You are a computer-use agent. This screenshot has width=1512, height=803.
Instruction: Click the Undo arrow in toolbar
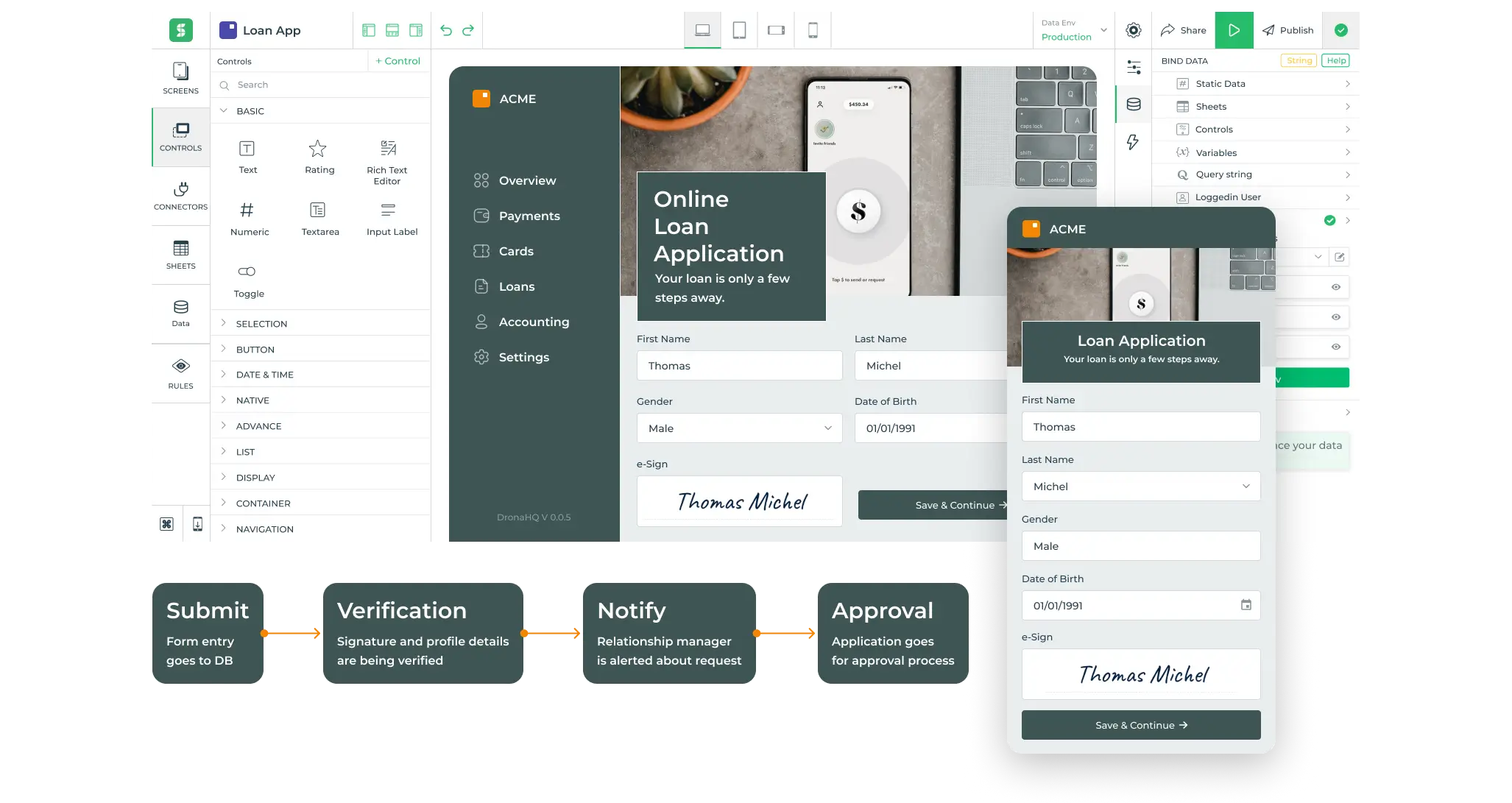point(445,30)
